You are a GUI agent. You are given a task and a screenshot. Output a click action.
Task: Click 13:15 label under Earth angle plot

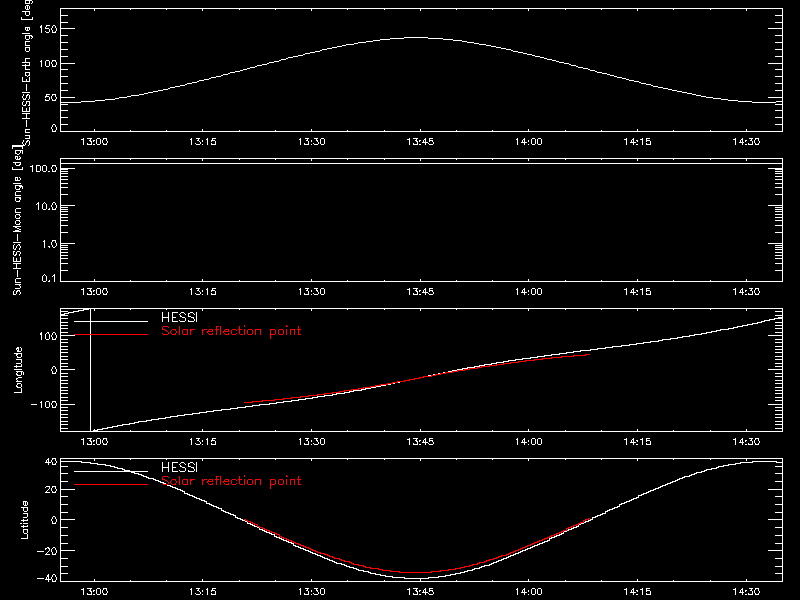[203, 141]
